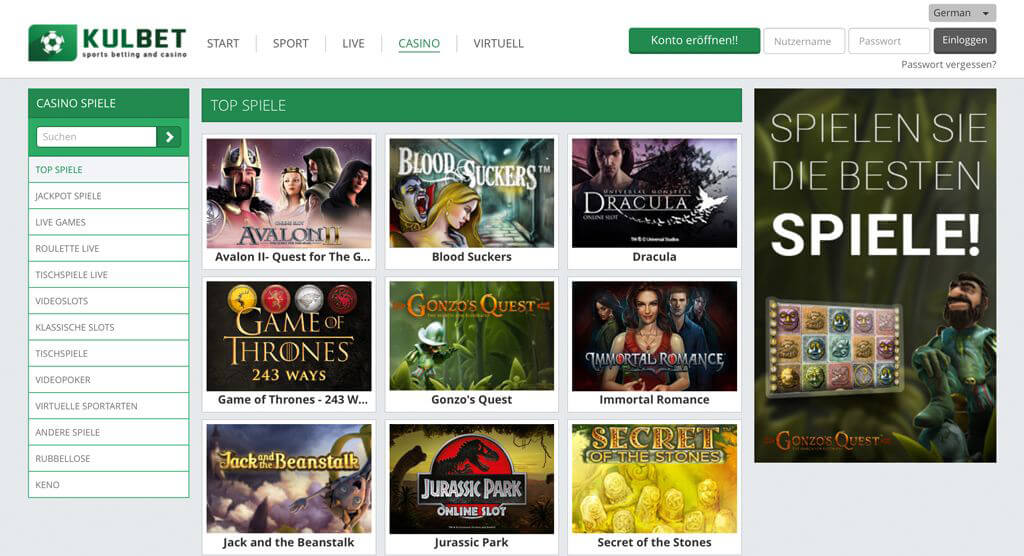1024x556 pixels.
Task: Click into the Suchen search box
Action: tap(97, 137)
